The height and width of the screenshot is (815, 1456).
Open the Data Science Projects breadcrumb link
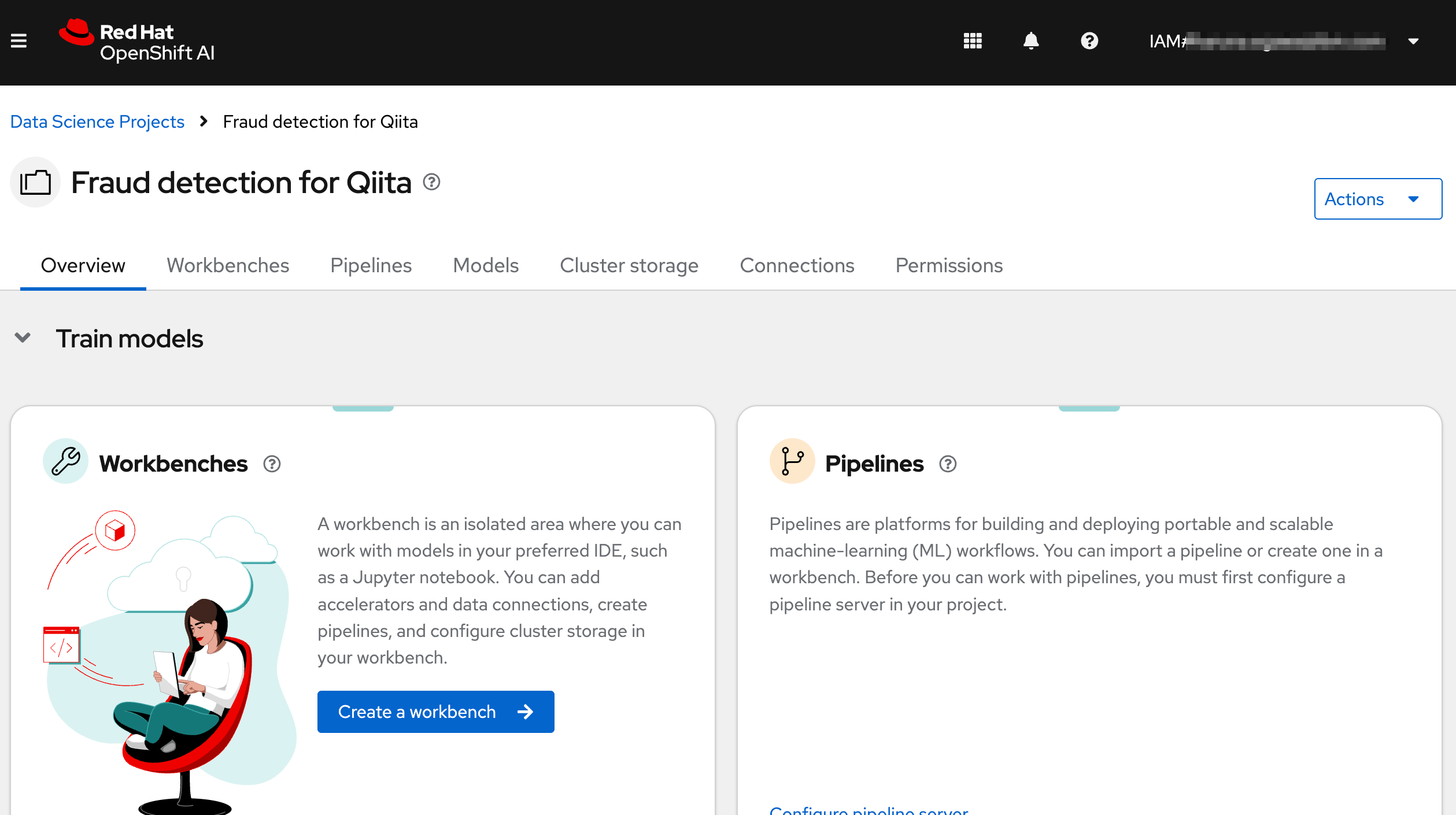pyautogui.click(x=97, y=121)
